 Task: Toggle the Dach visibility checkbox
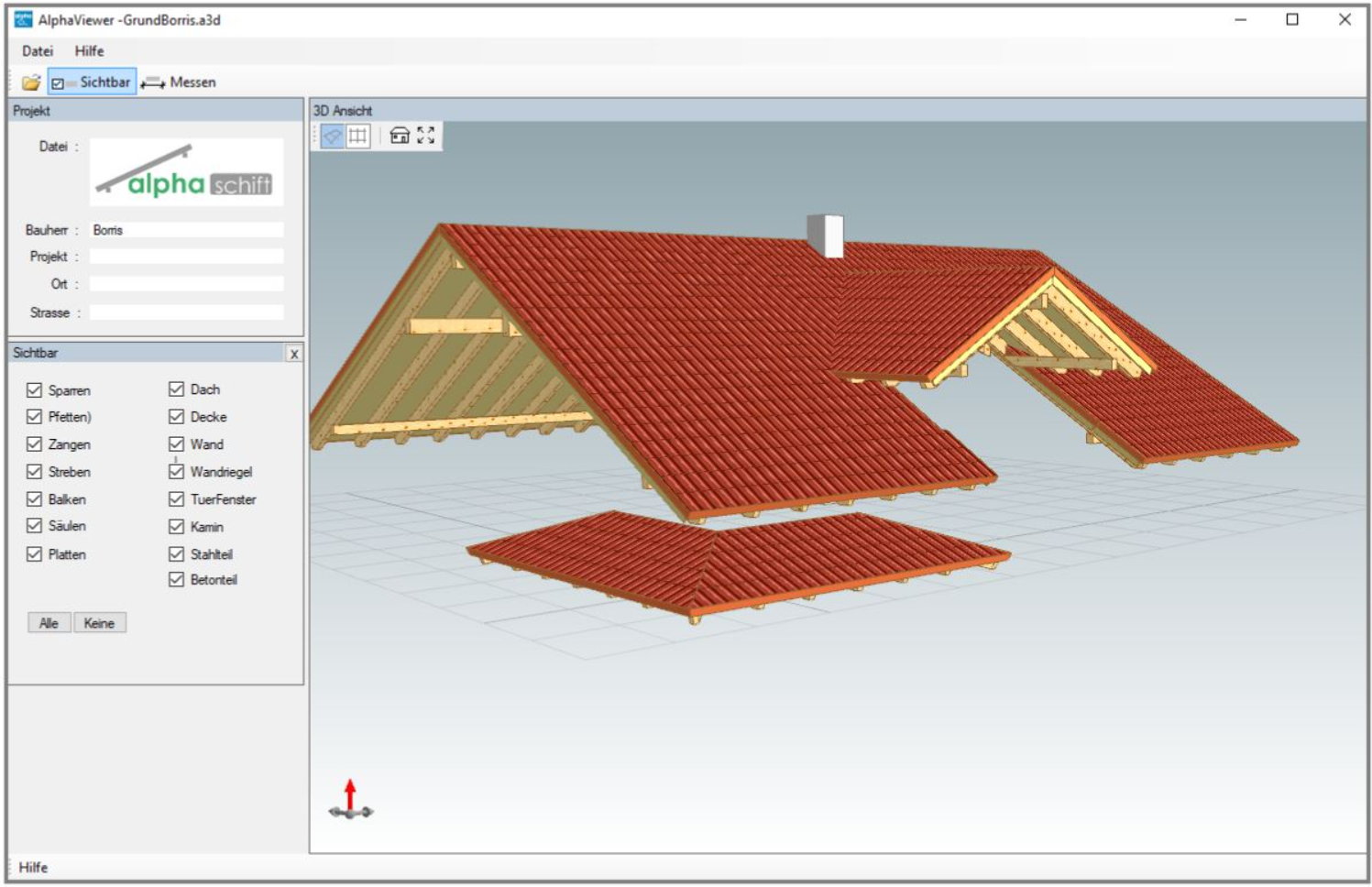[x=177, y=389]
